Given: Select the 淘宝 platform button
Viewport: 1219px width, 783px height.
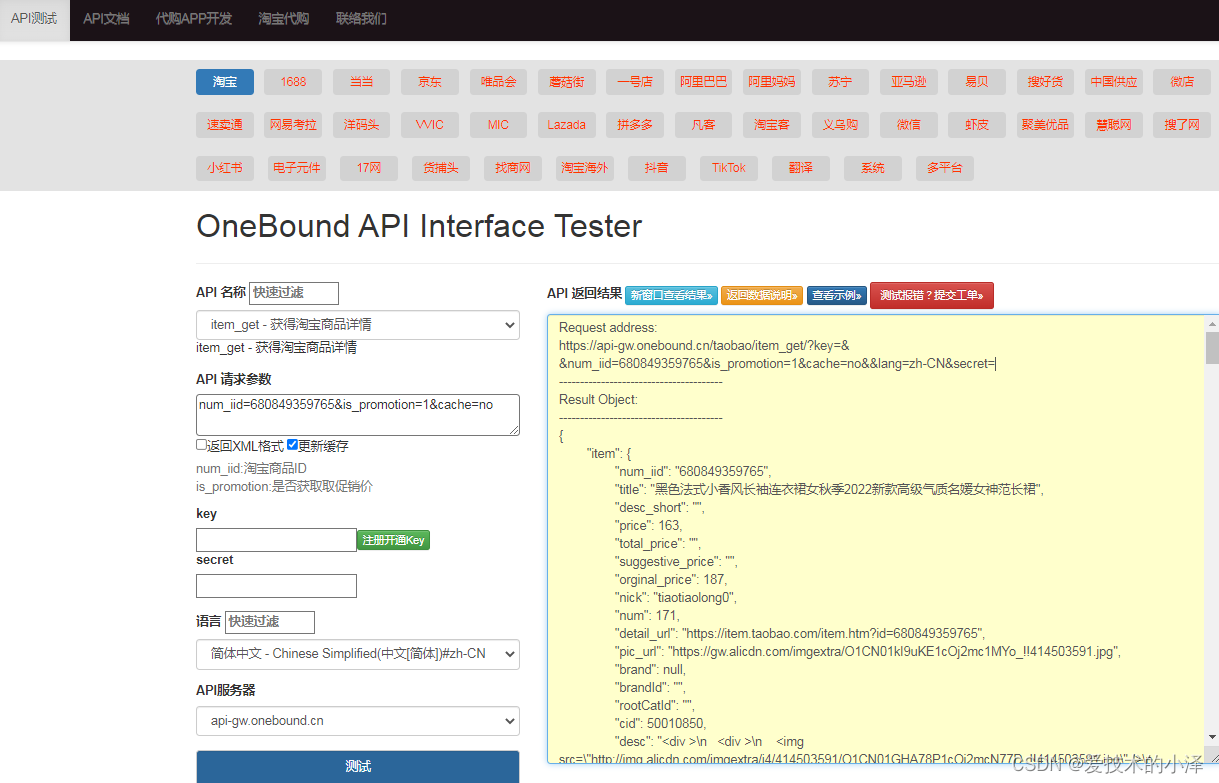Looking at the screenshot, I should point(225,82).
